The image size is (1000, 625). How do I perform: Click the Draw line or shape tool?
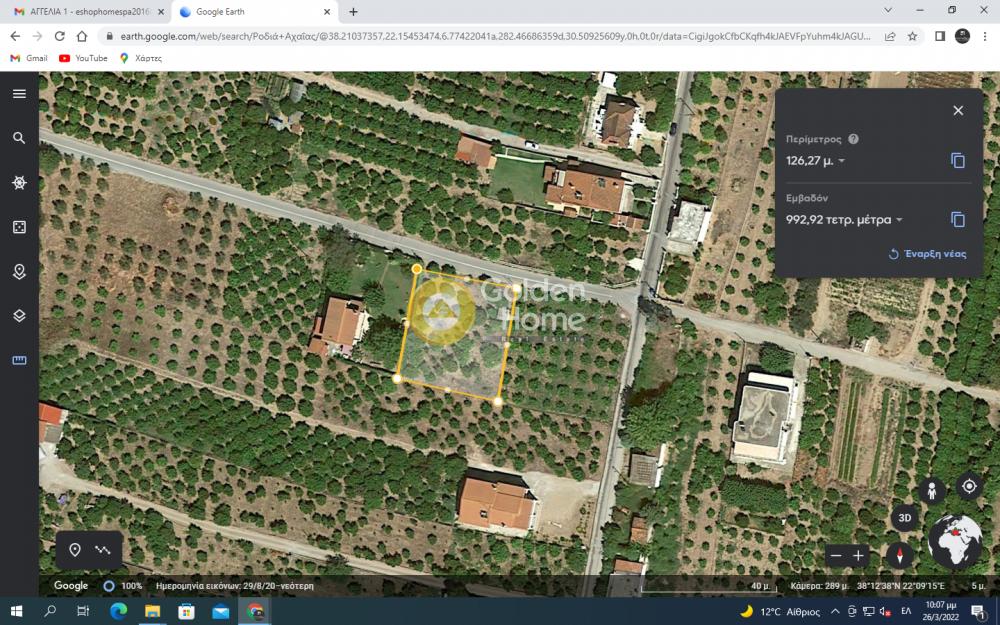103,550
